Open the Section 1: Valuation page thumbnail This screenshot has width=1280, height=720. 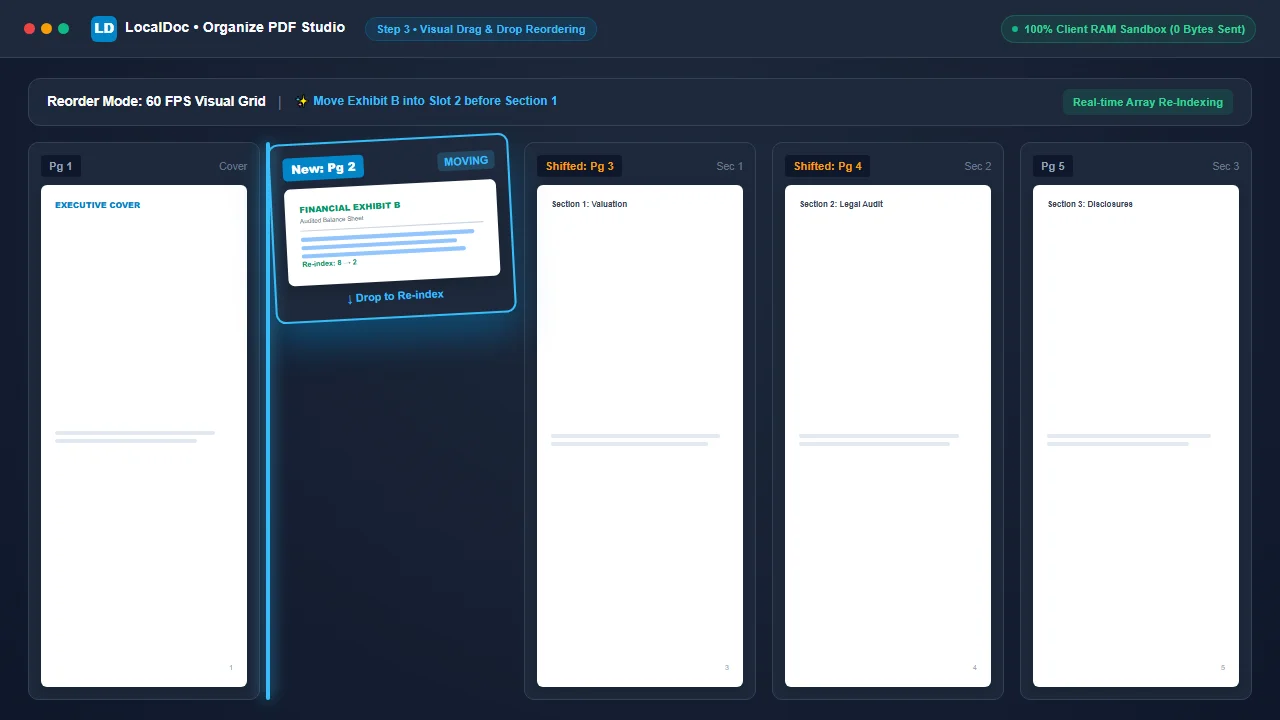click(x=640, y=436)
